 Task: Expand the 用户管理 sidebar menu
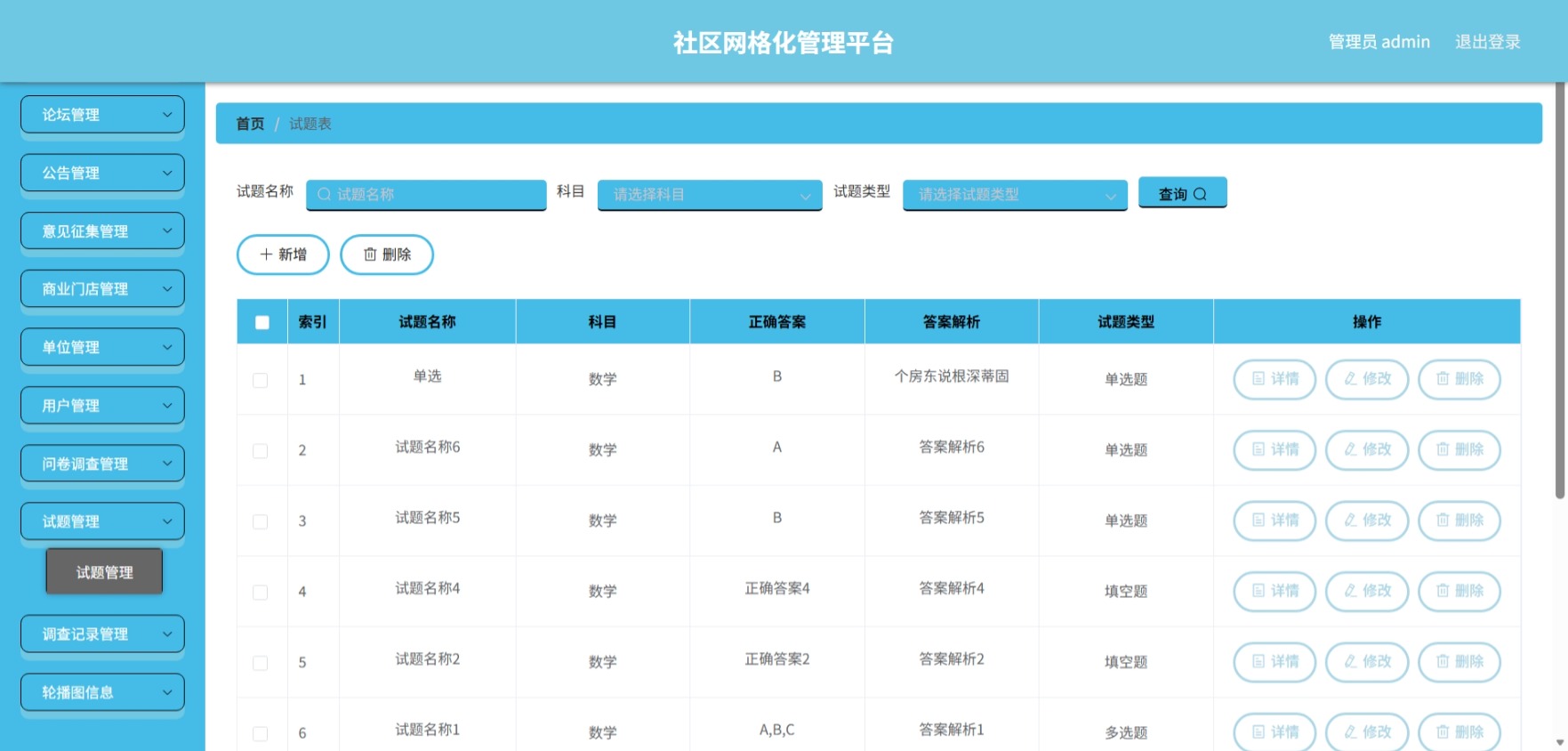point(102,406)
